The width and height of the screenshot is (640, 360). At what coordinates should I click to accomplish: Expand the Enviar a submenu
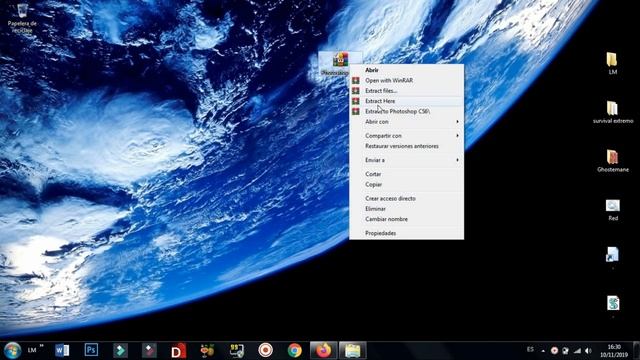point(407,160)
